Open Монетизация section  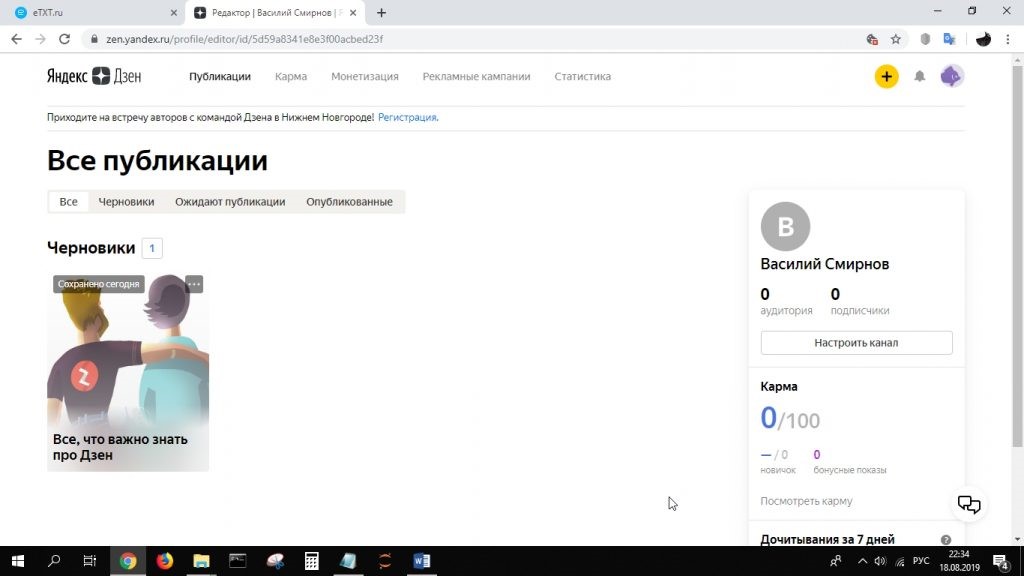(x=364, y=76)
